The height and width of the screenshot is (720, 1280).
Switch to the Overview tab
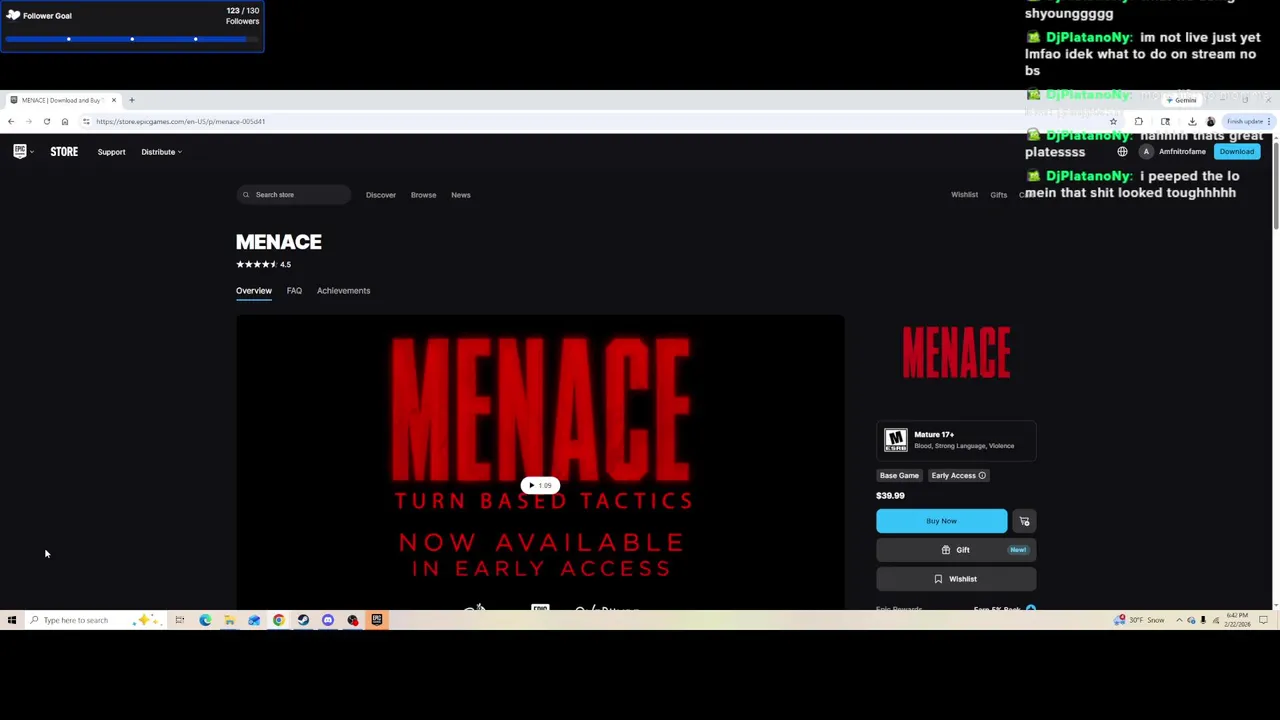coord(254,291)
